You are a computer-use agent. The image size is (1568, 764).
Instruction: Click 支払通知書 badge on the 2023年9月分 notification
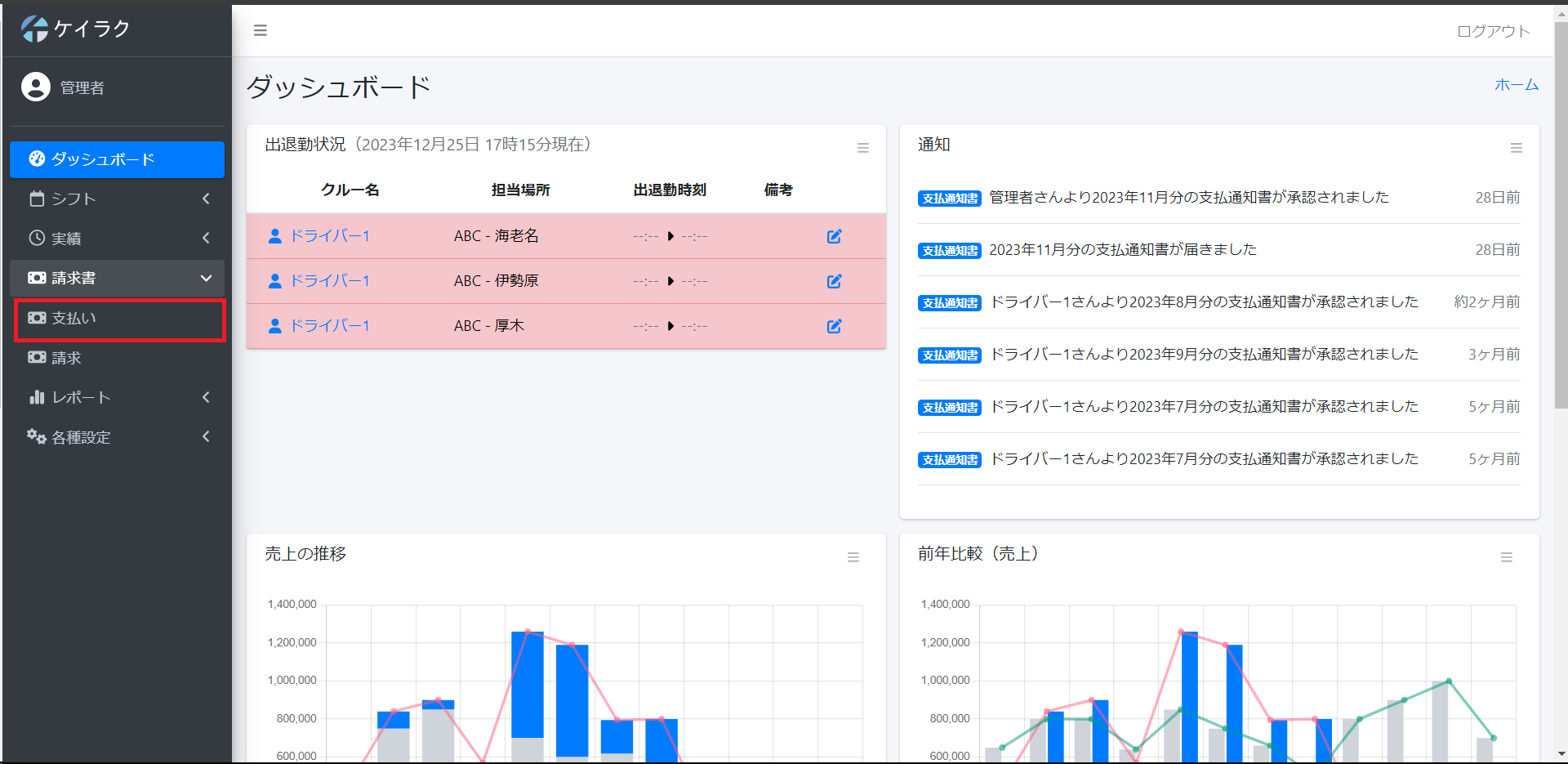(x=950, y=355)
